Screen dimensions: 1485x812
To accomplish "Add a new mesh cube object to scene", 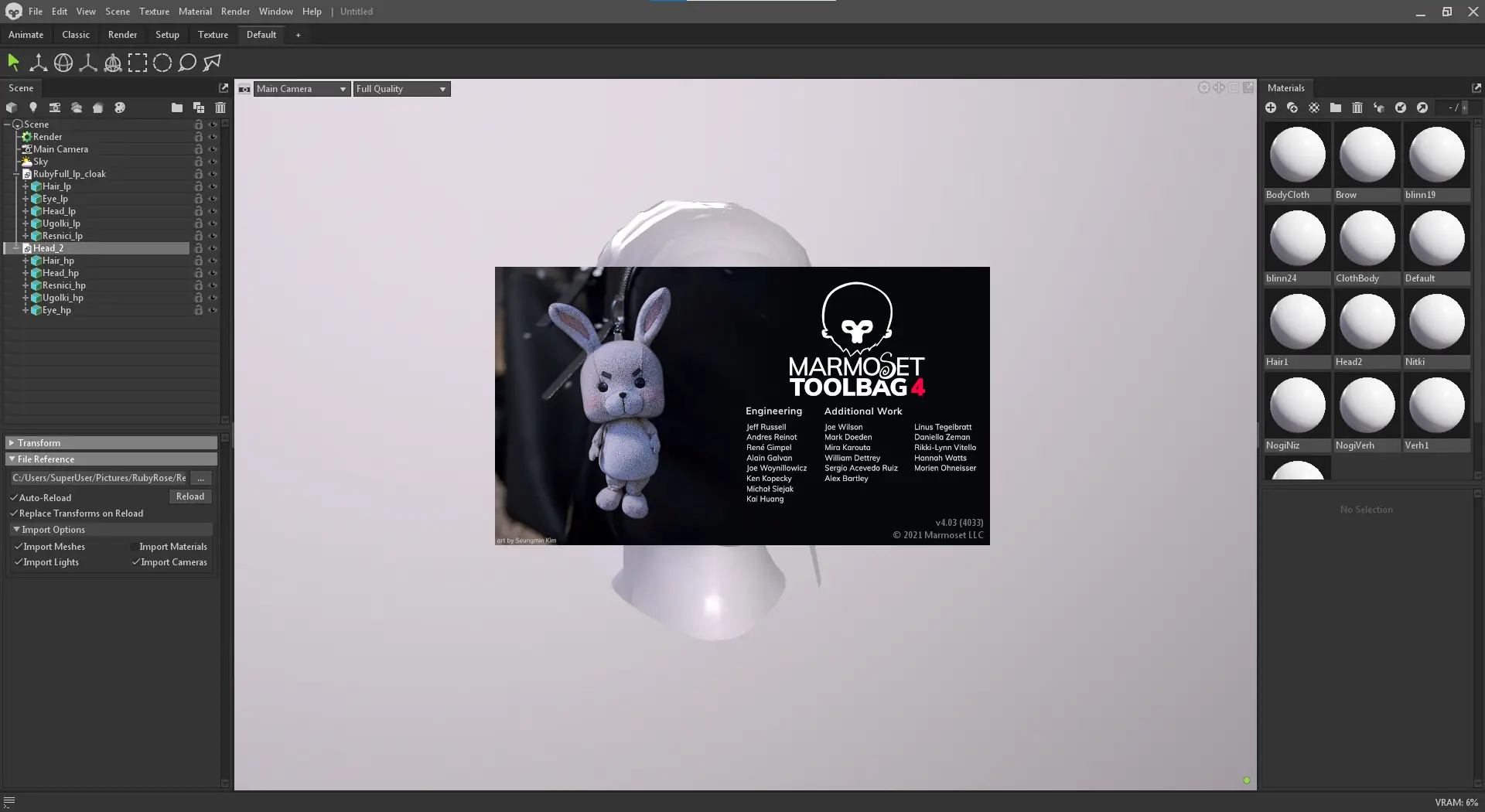I will click(12, 107).
